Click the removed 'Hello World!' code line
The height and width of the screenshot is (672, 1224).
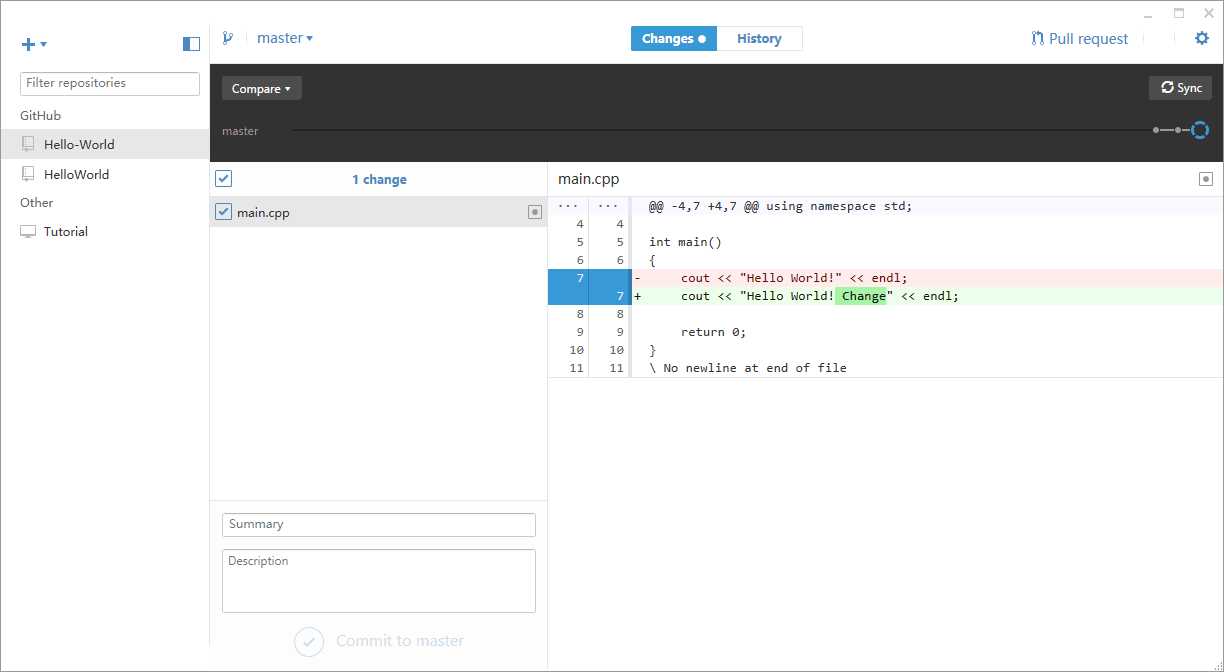click(x=794, y=278)
